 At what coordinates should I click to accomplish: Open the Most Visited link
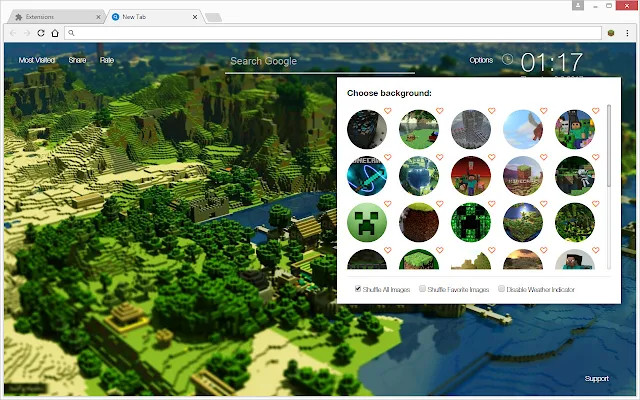(x=36, y=60)
